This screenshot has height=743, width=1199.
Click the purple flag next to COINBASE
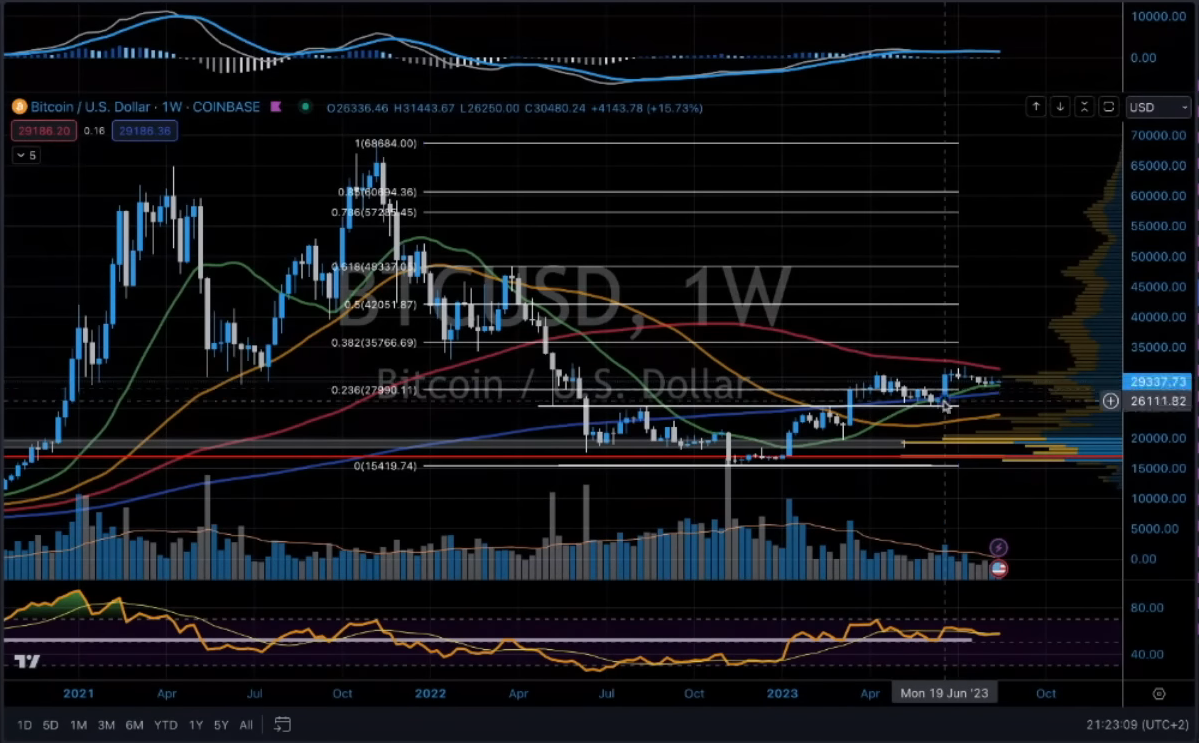pyautogui.click(x=275, y=107)
